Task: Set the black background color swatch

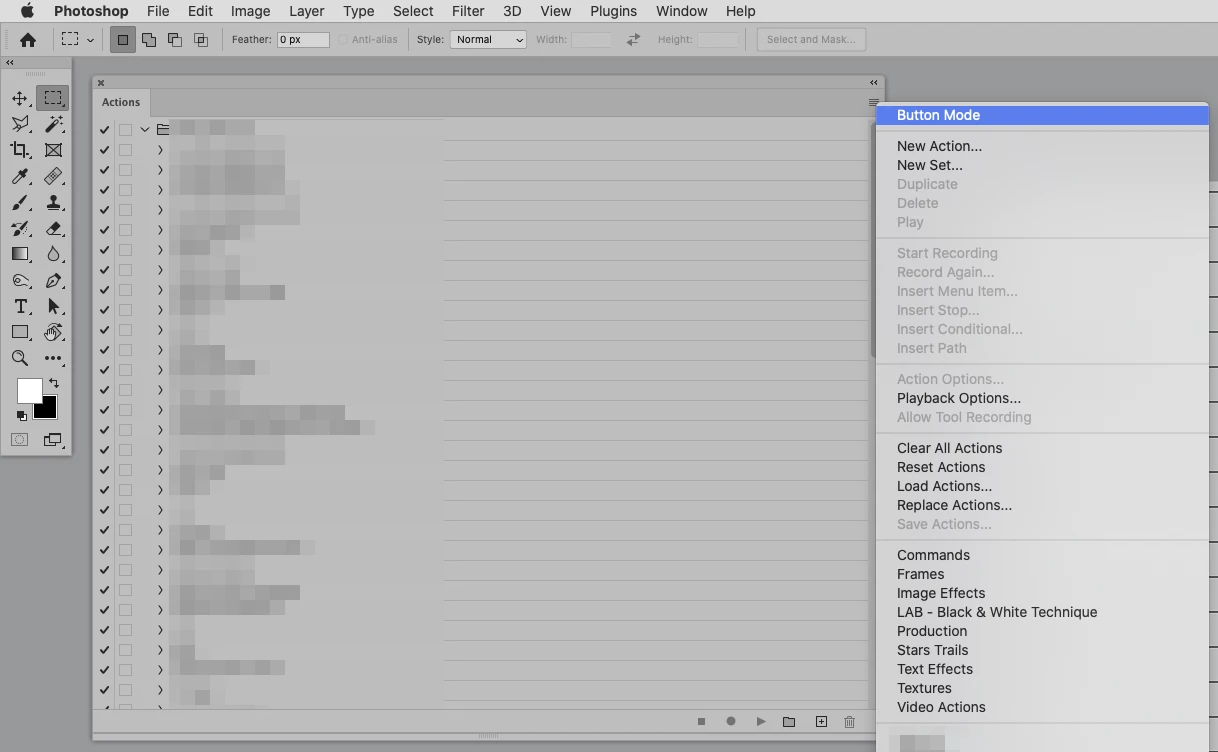Action: coord(47,409)
